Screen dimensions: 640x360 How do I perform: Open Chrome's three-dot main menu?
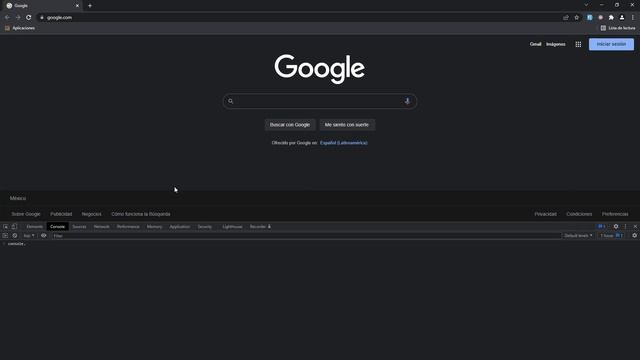click(x=633, y=18)
